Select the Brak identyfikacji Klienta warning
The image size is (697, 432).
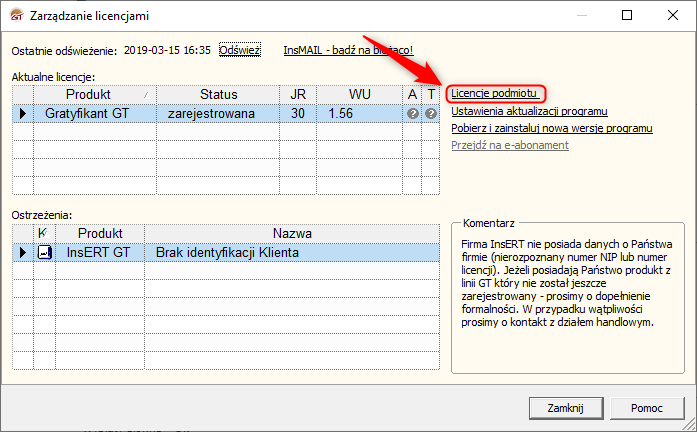tap(227, 253)
